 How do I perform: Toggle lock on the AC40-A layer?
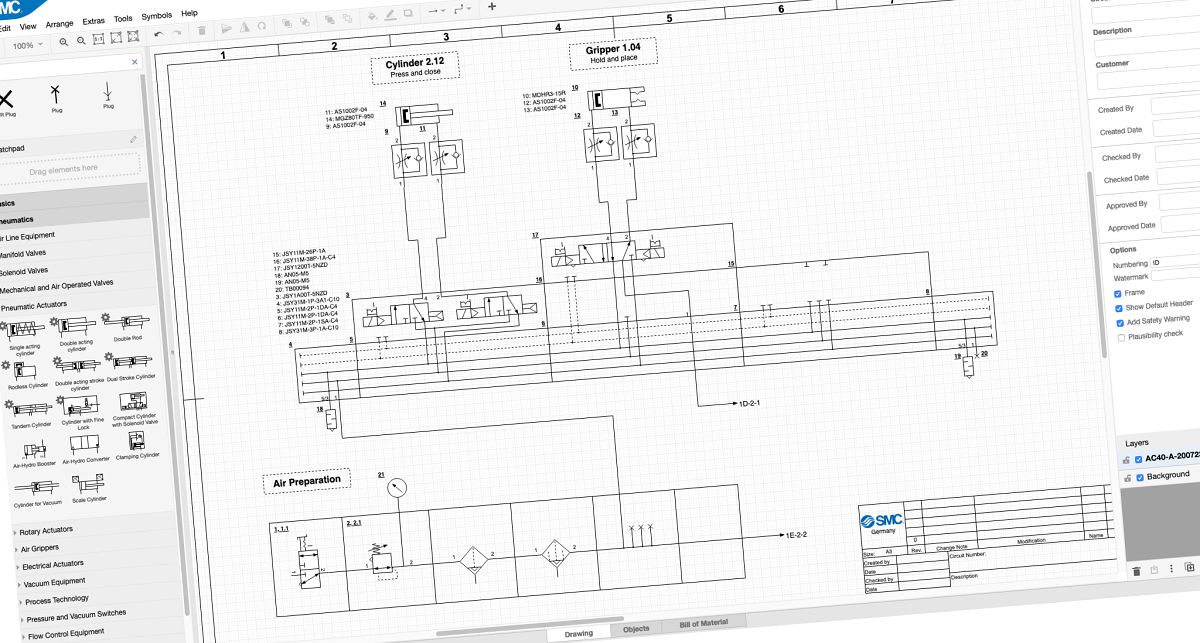click(1126, 461)
